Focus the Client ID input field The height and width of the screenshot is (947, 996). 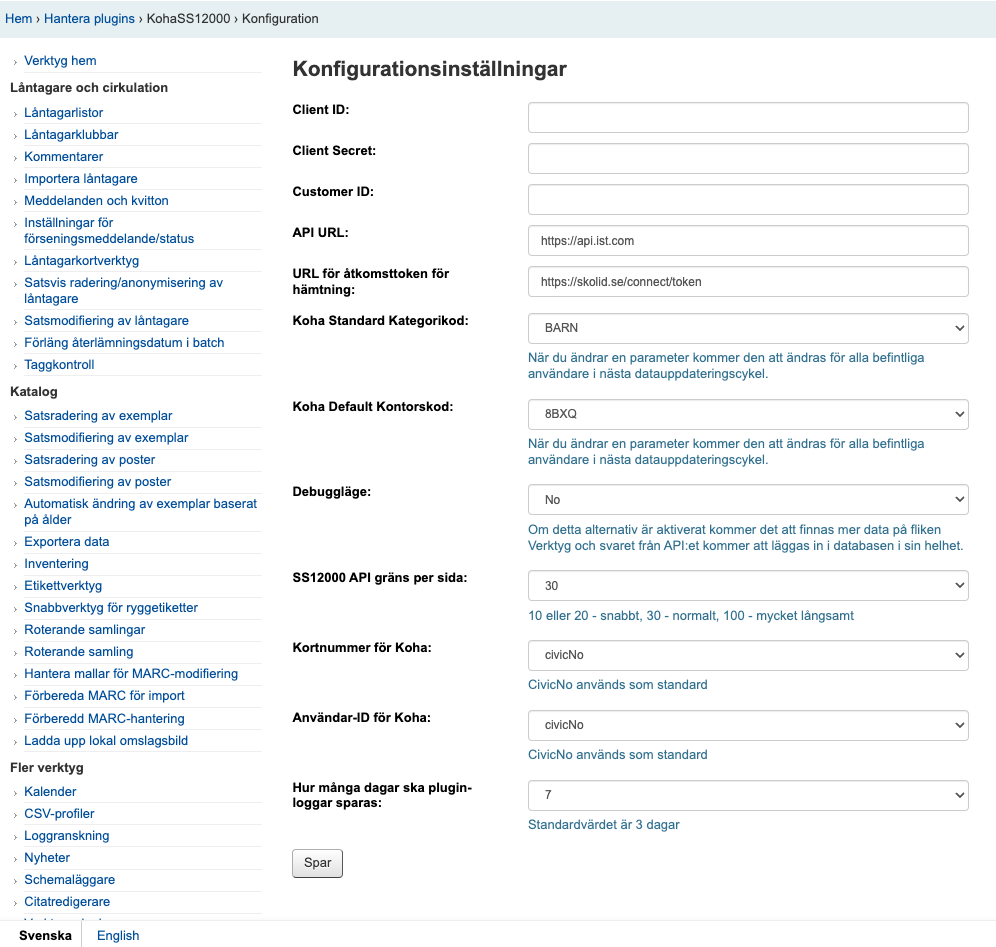(748, 118)
